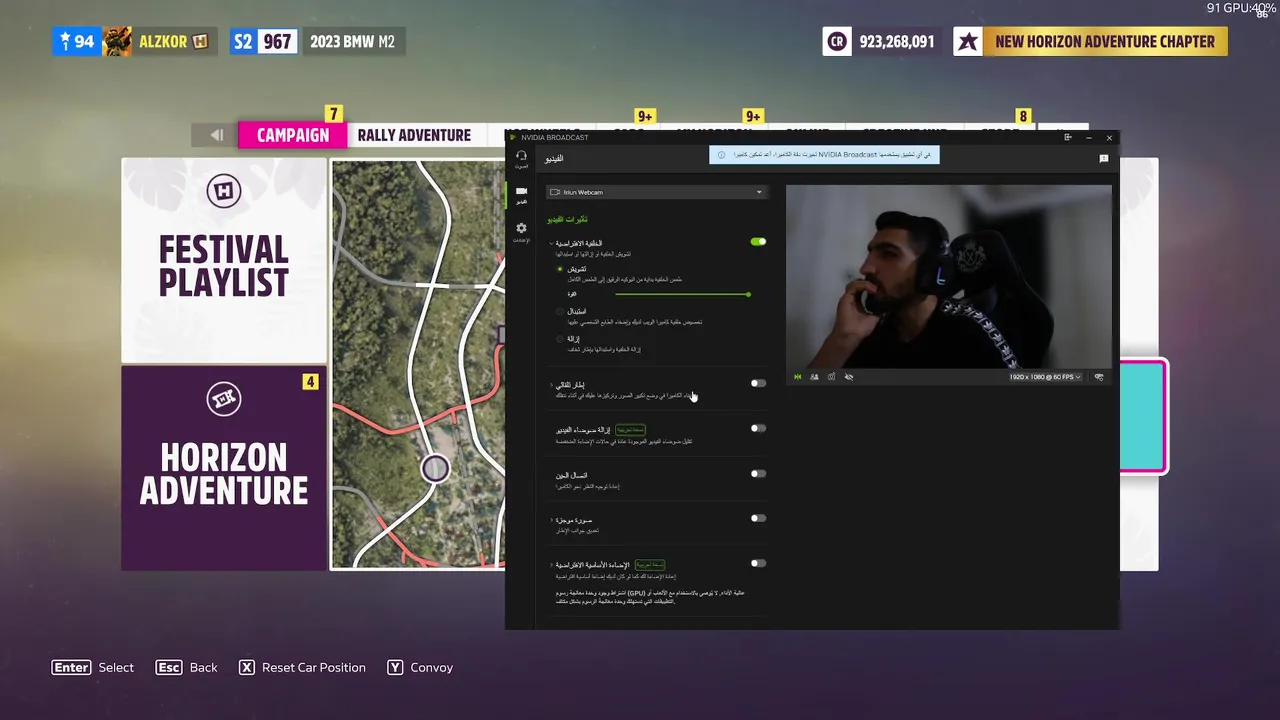Expand the vignette effect section
This screenshot has height=720, width=1280.
pos(551,520)
